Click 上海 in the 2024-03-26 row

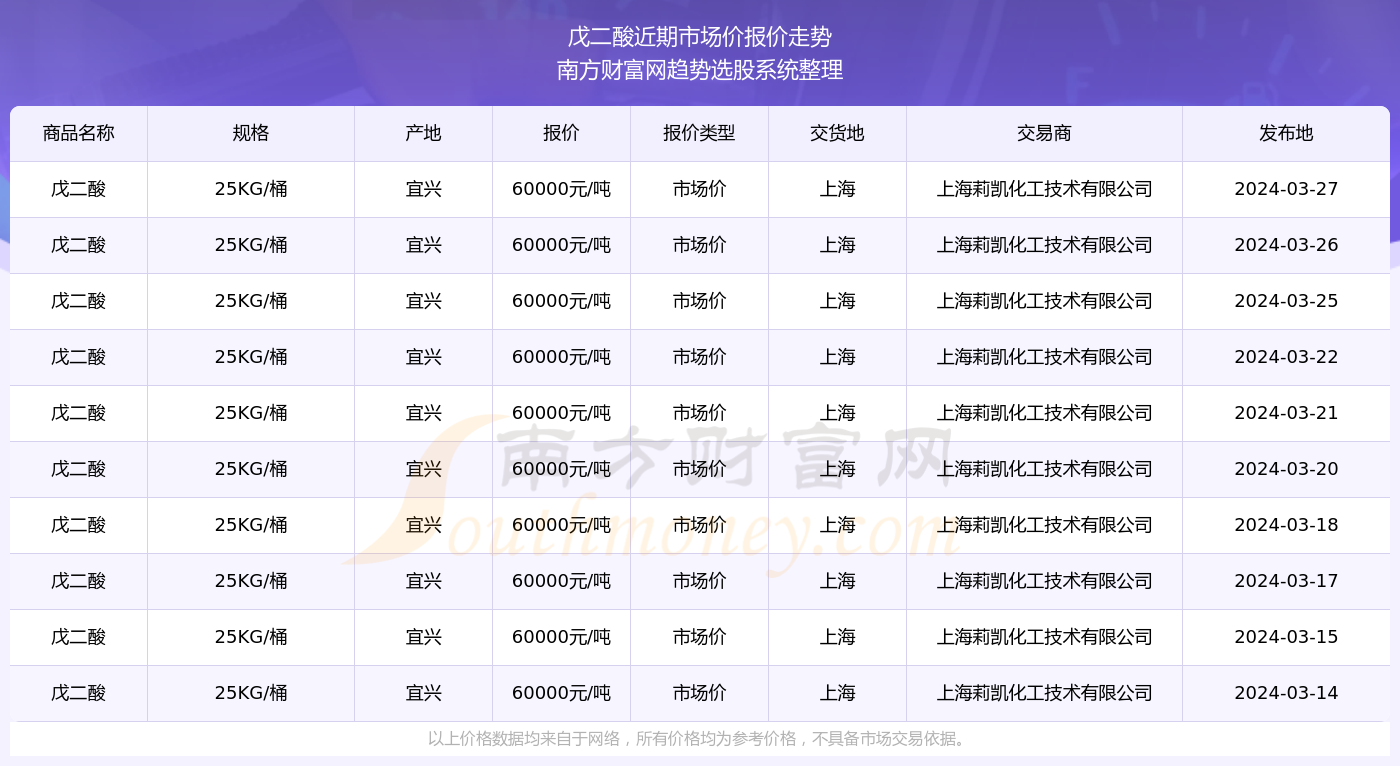coord(837,245)
